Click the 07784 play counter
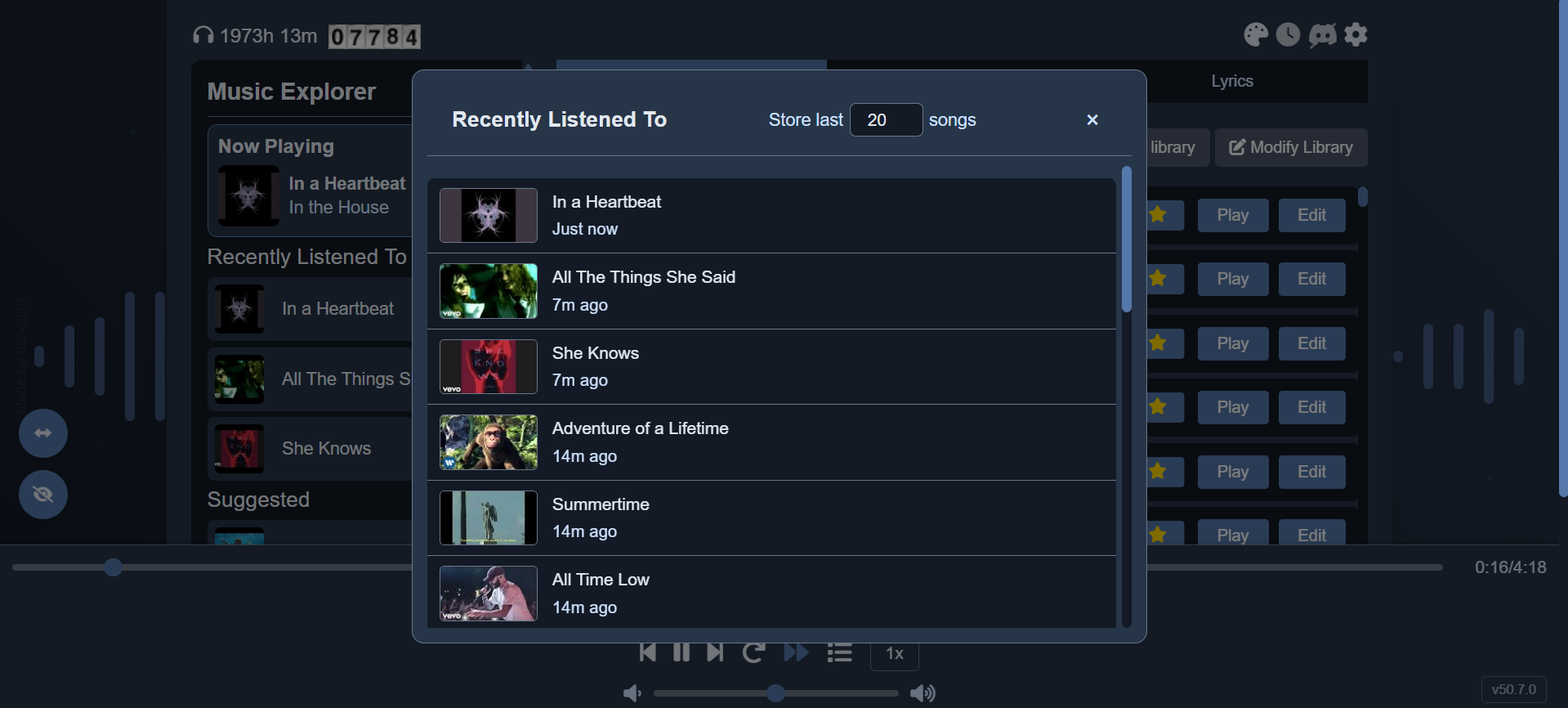 (374, 37)
